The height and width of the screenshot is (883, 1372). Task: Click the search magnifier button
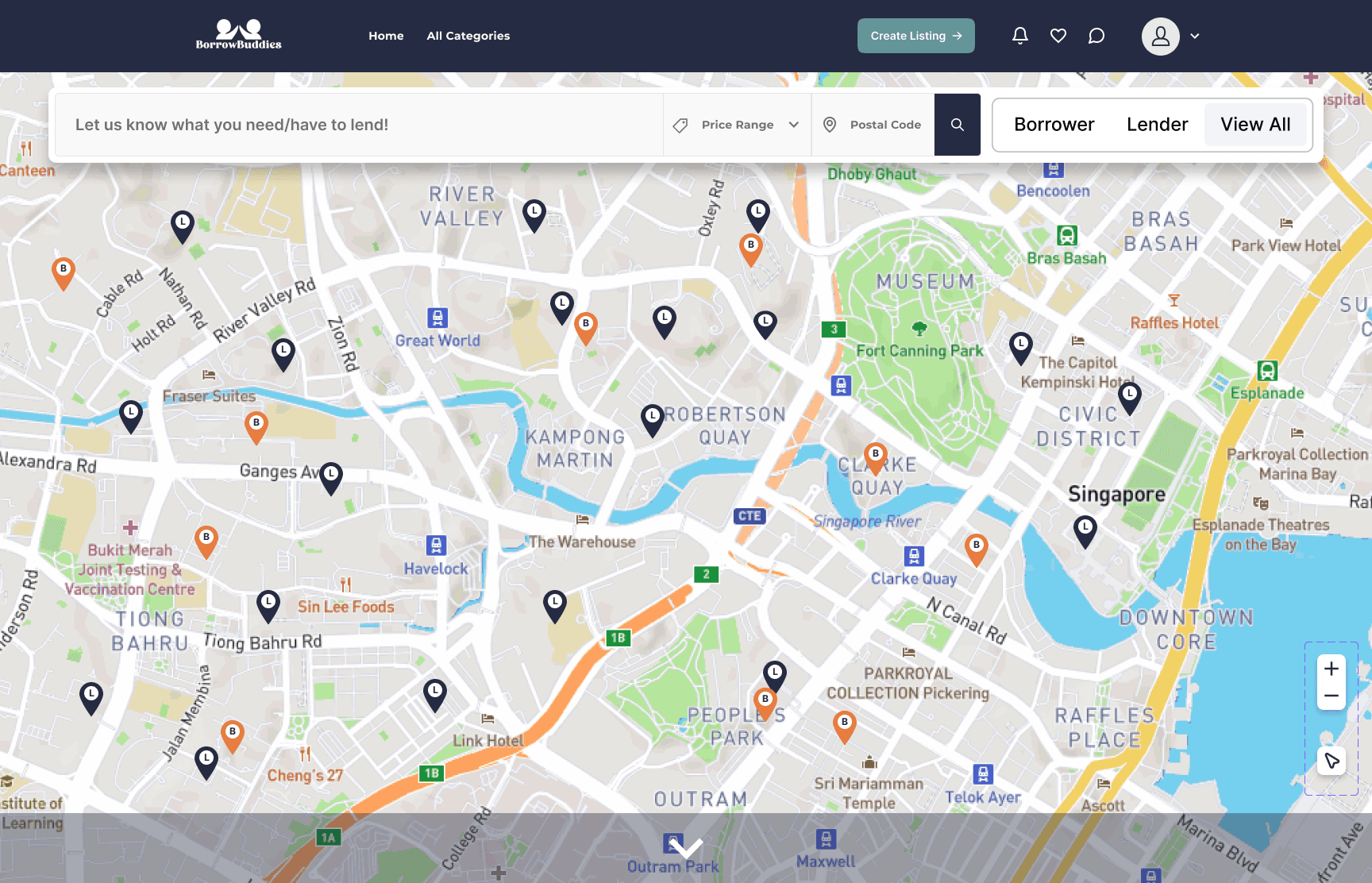958,125
